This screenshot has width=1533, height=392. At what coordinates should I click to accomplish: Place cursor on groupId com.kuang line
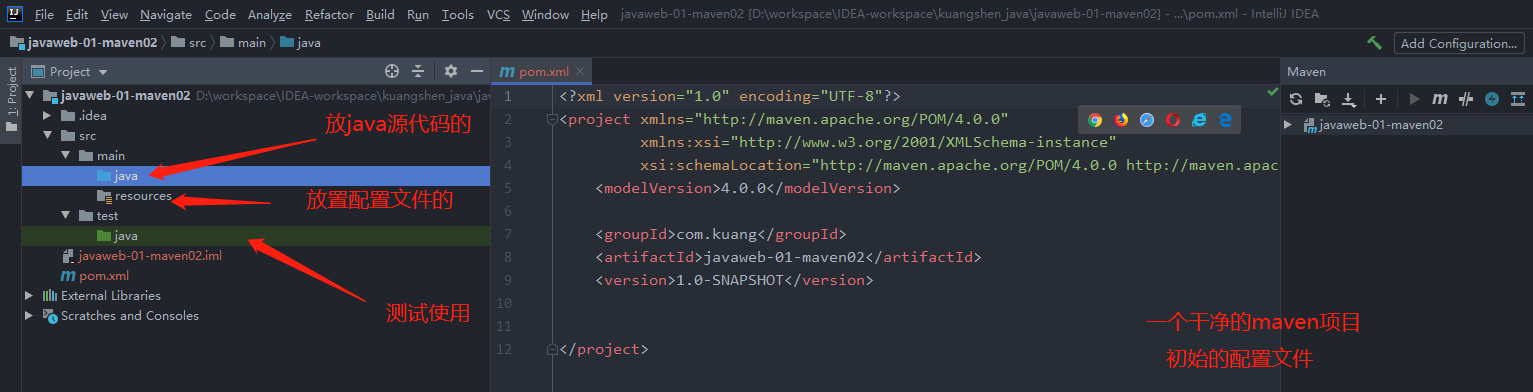pos(721,235)
